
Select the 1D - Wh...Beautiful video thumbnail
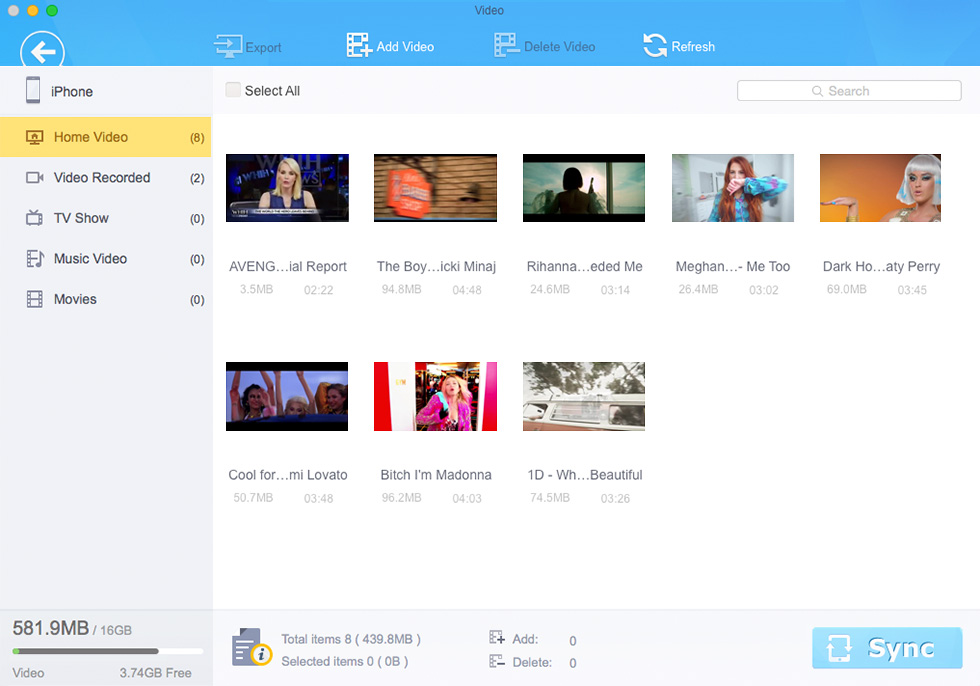[584, 396]
